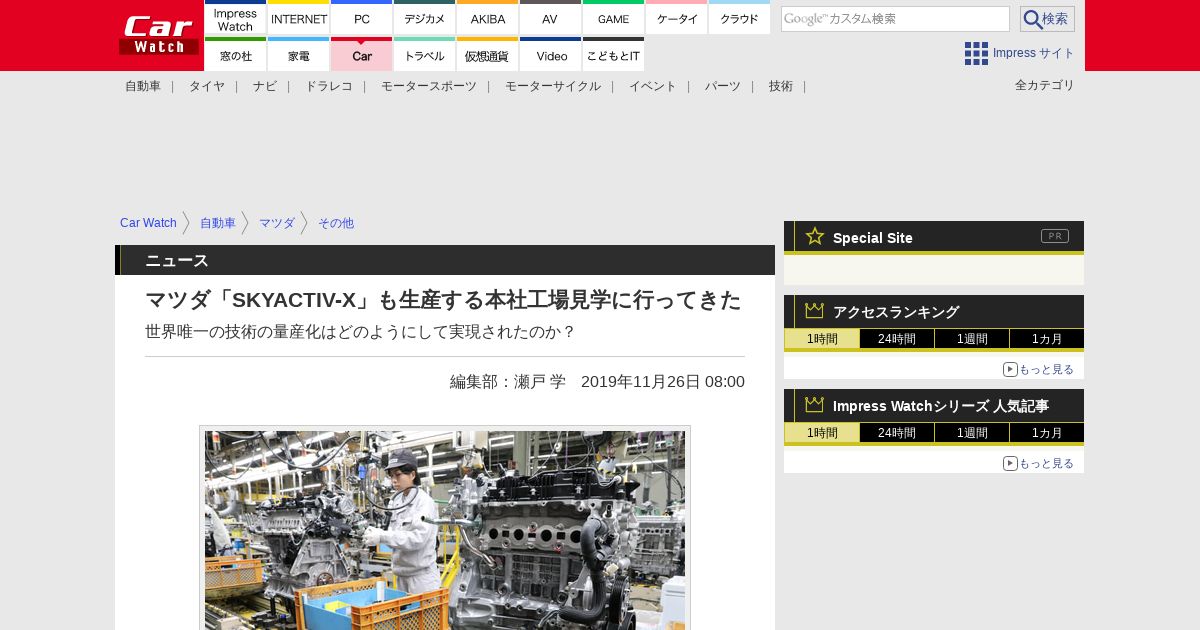Select 1時間 tab in Impress Watchシリーズ 人気記事
The width and height of the screenshot is (1200, 630).
[x=822, y=433]
